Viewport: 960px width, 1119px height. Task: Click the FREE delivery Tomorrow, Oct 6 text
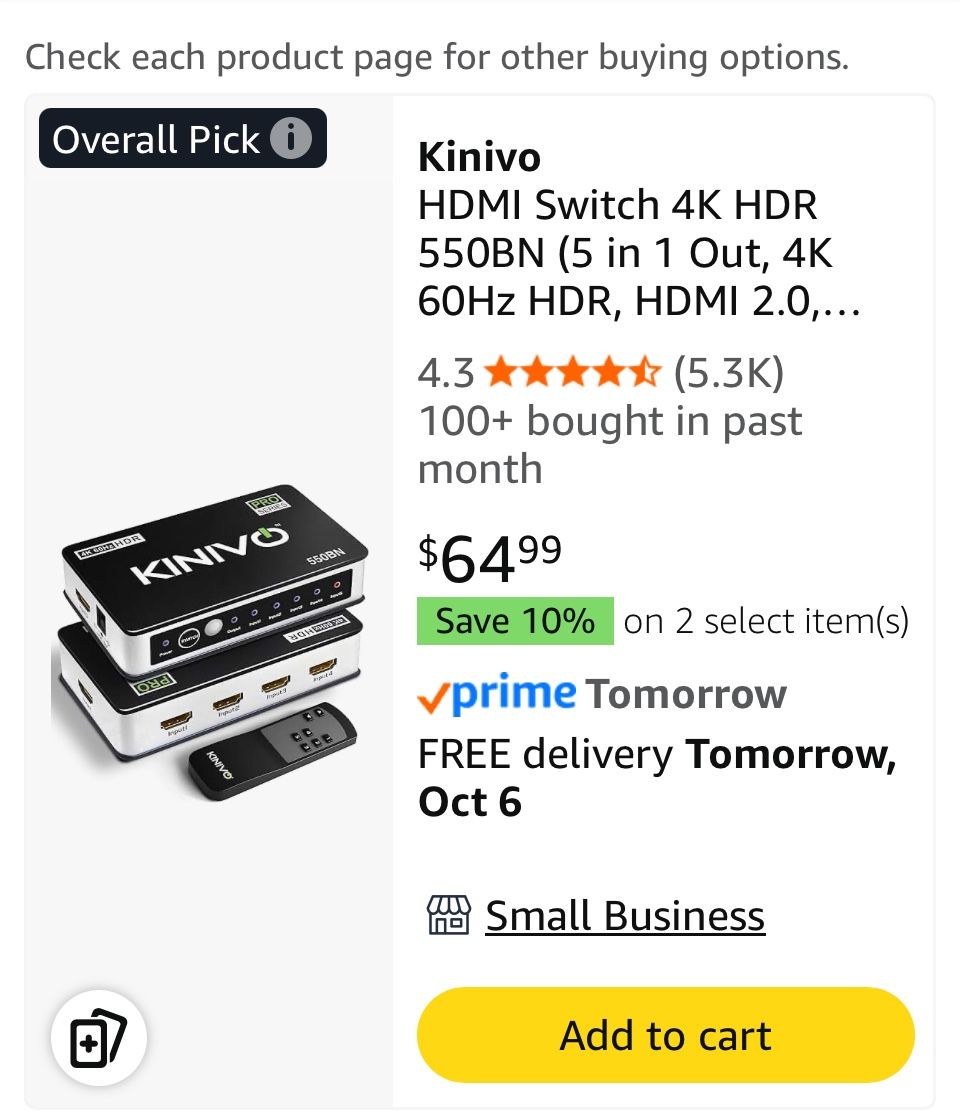point(656,777)
